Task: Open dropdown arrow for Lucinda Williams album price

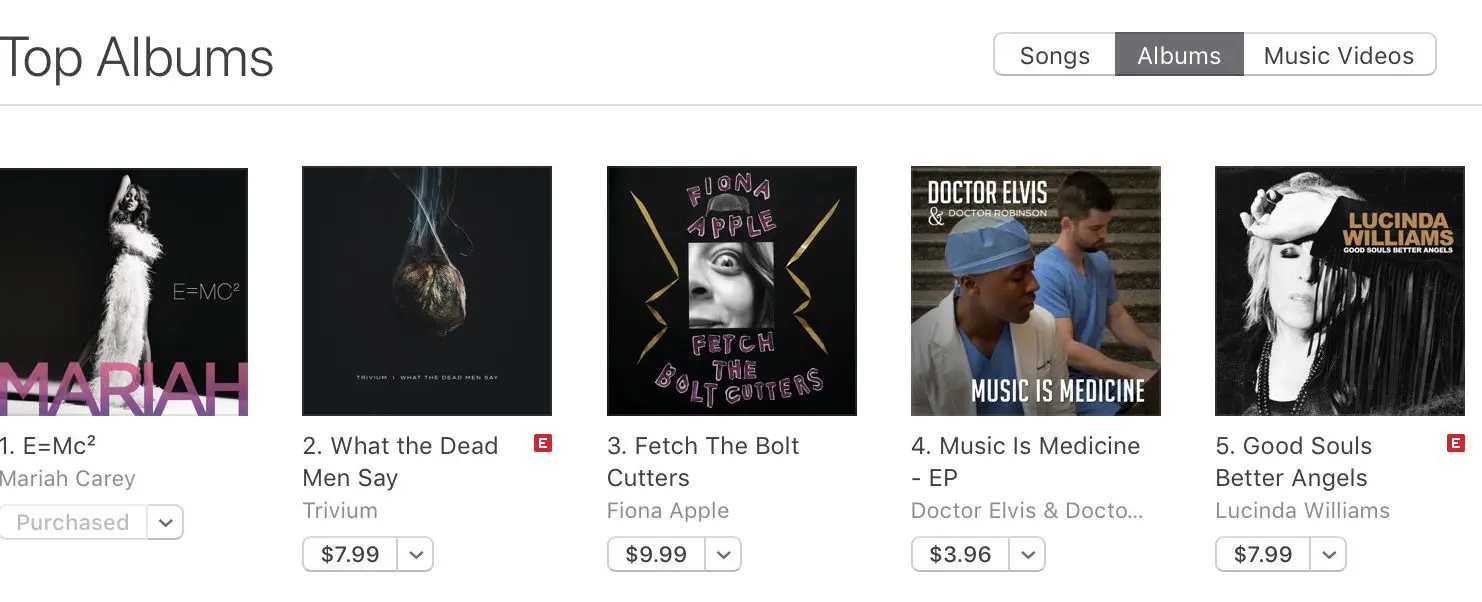Action: 1329,554
